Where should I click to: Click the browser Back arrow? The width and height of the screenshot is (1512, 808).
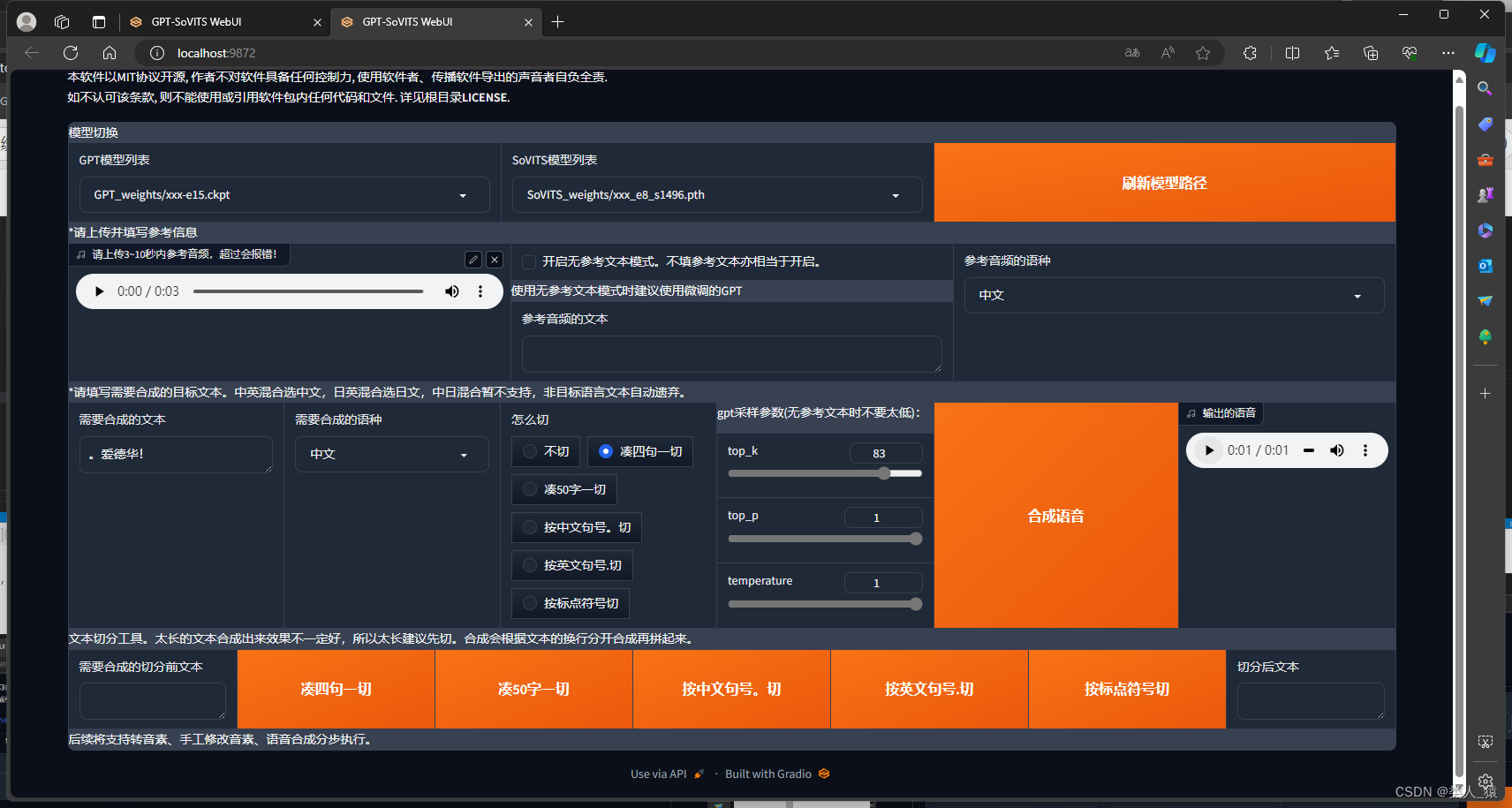point(32,53)
